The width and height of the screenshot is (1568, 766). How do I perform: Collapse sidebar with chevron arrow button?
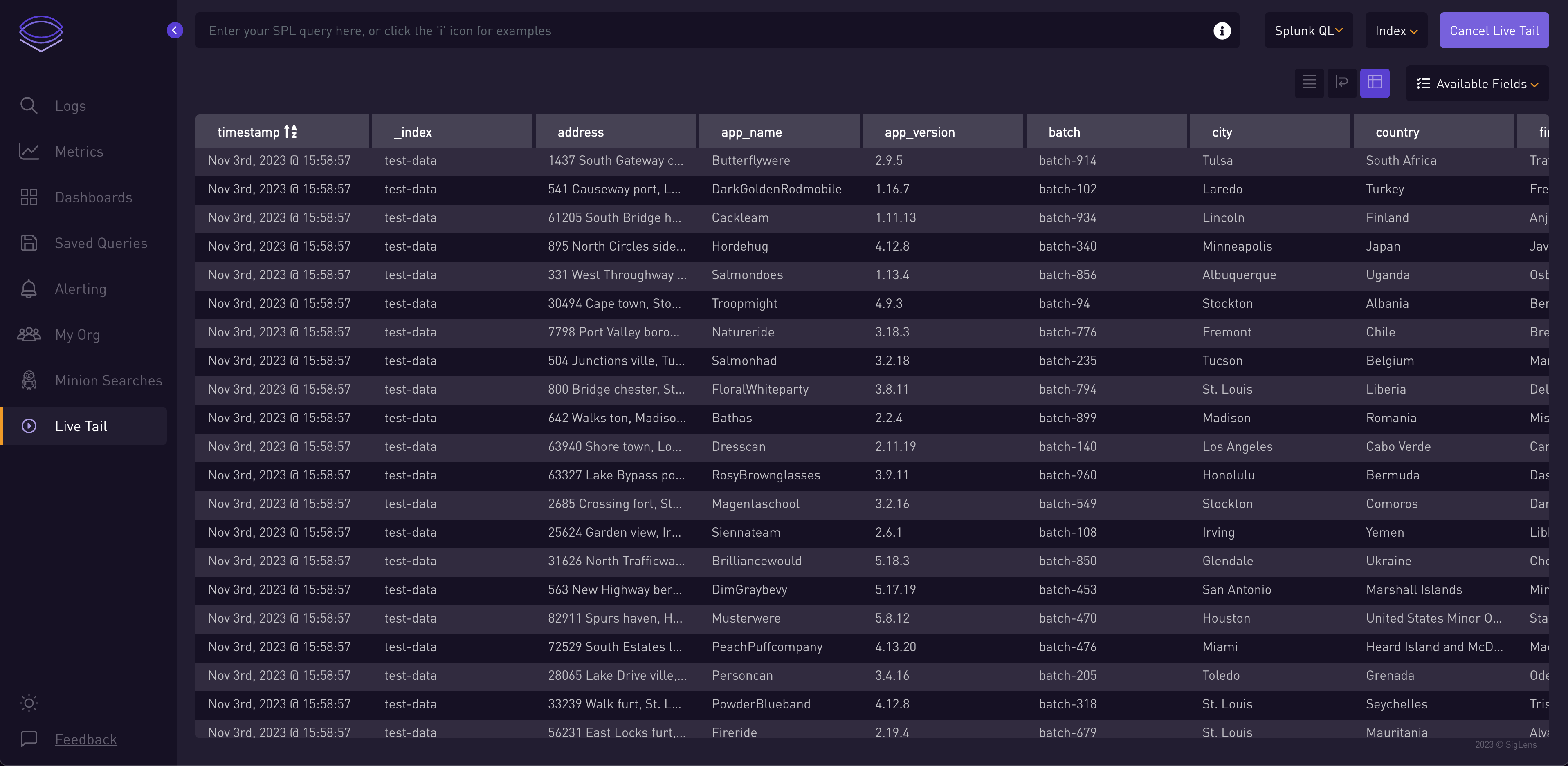coord(175,30)
